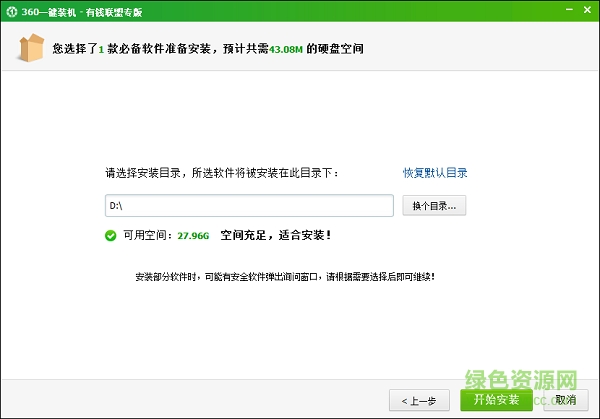Click the 27.96G available space value

[192, 237]
